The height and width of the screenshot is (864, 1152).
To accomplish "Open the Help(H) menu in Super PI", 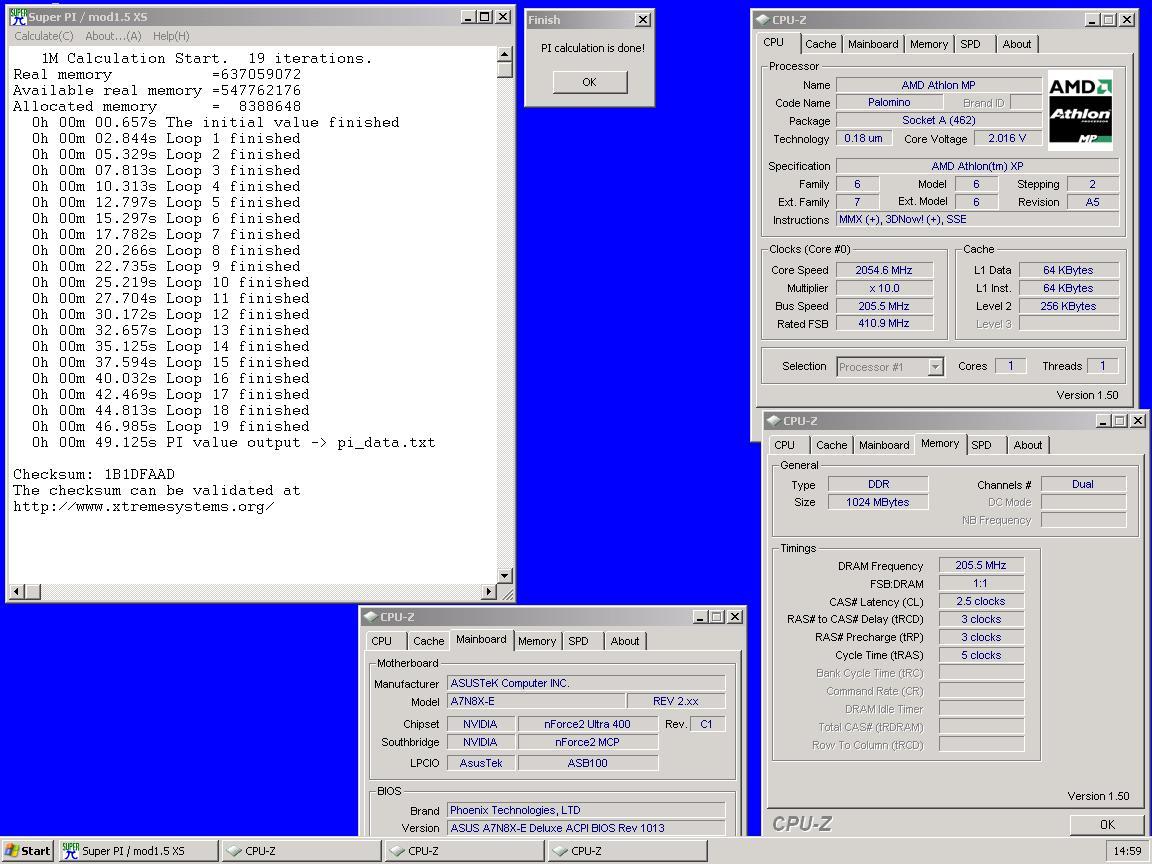I will pyautogui.click(x=171, y=36).
